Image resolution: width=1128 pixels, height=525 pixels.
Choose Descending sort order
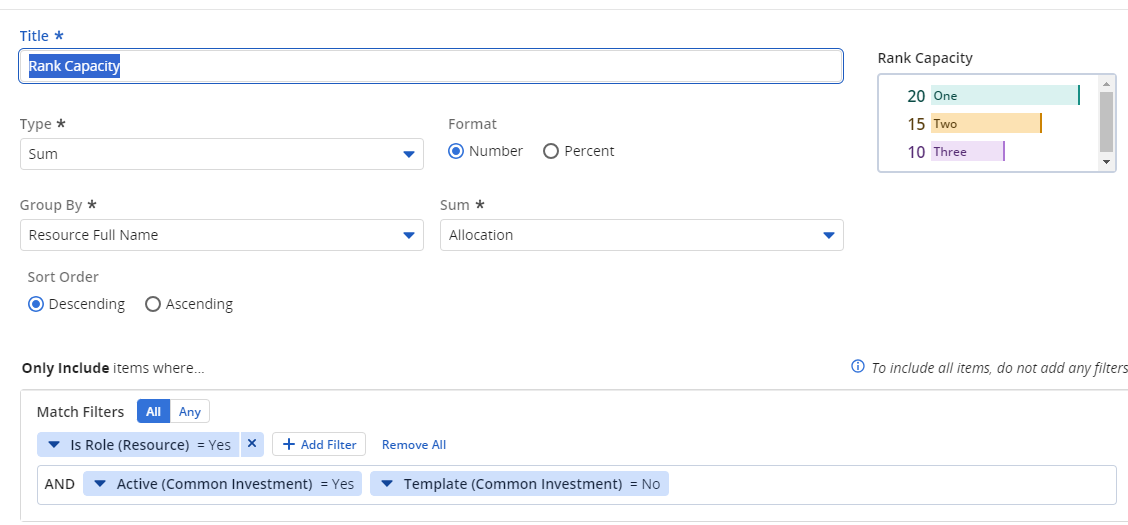pyautogui.click(x=36, y=304)
